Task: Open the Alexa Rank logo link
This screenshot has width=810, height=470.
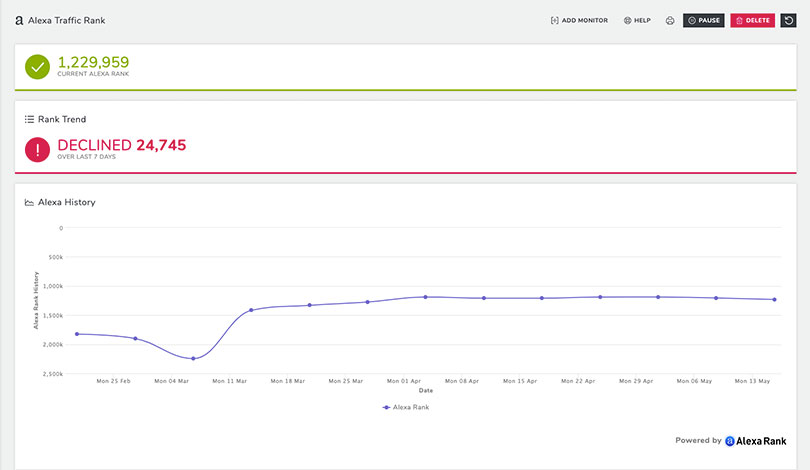Action: tap(756, 441)
